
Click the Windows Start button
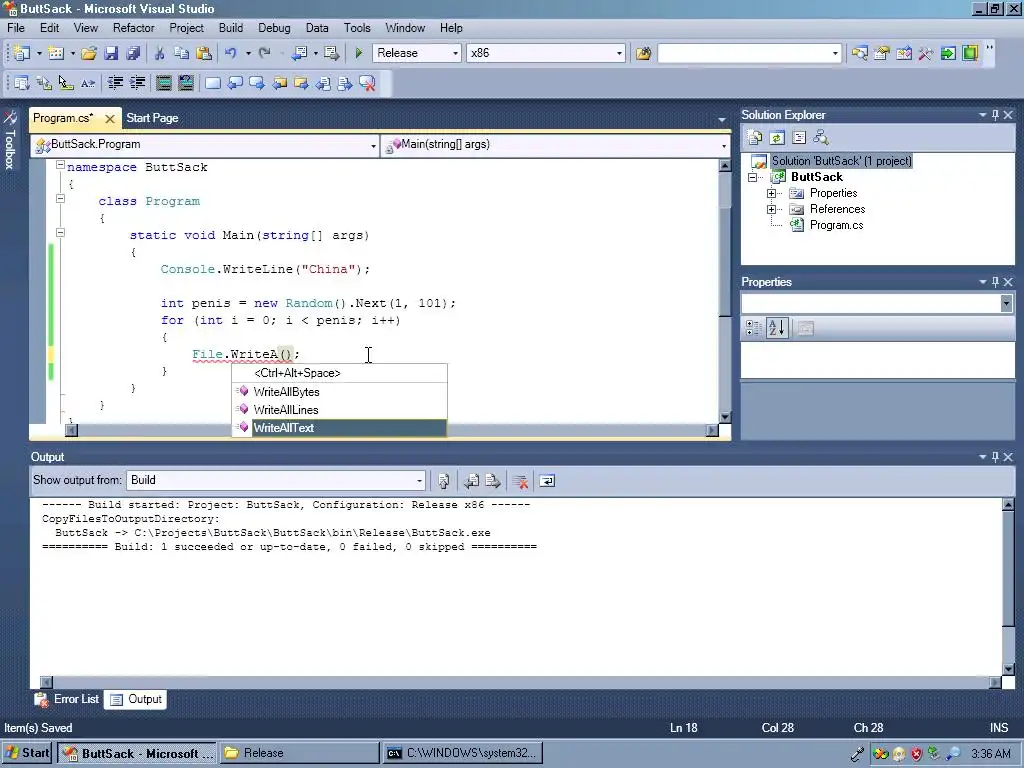click(x=27, y=753)
